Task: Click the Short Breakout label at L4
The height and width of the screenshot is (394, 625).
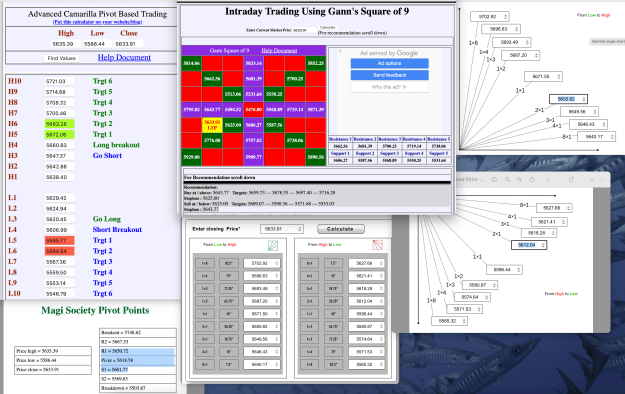Action: 117,230
